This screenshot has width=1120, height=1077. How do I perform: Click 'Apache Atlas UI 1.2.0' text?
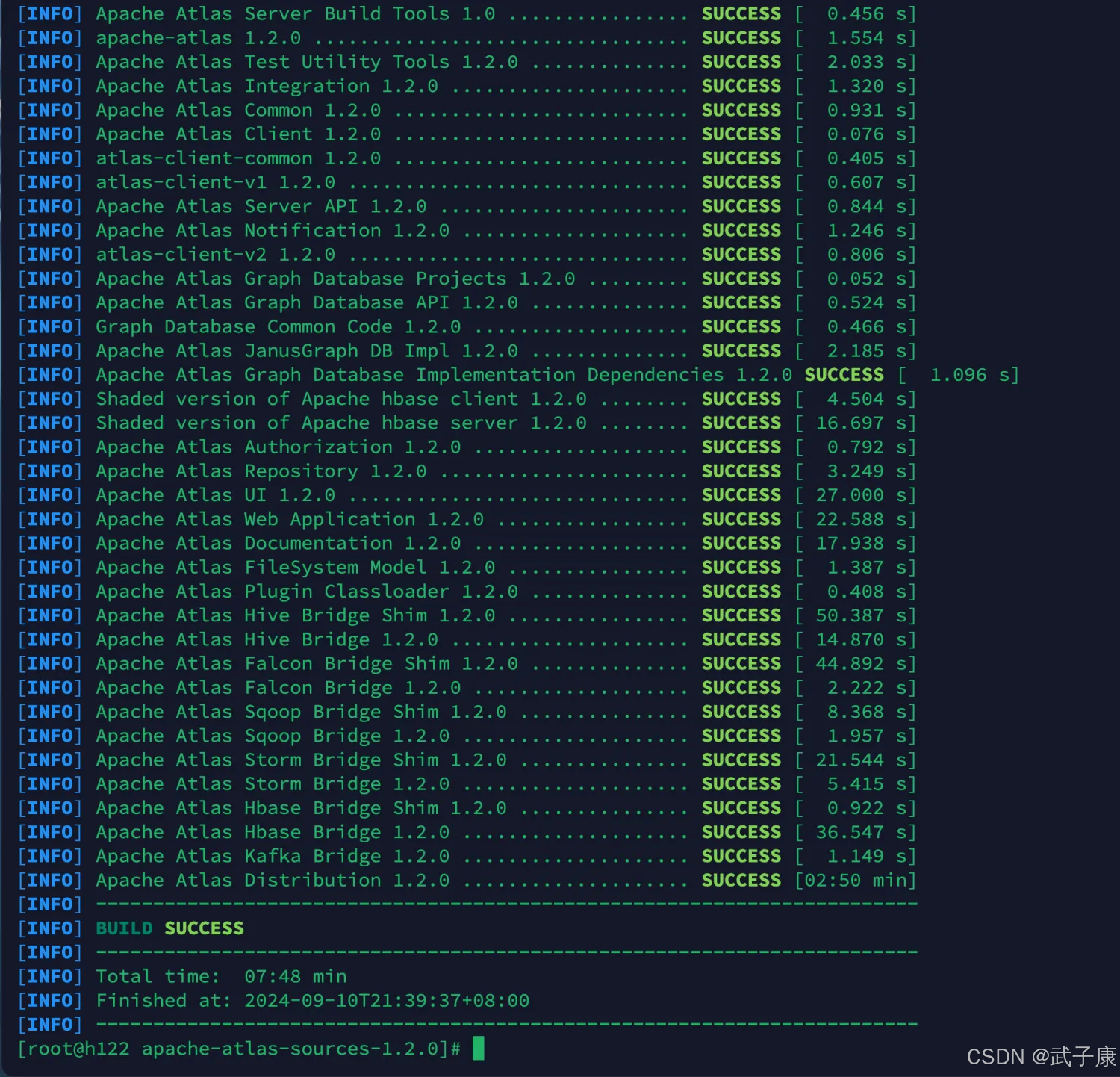point(215,495)
